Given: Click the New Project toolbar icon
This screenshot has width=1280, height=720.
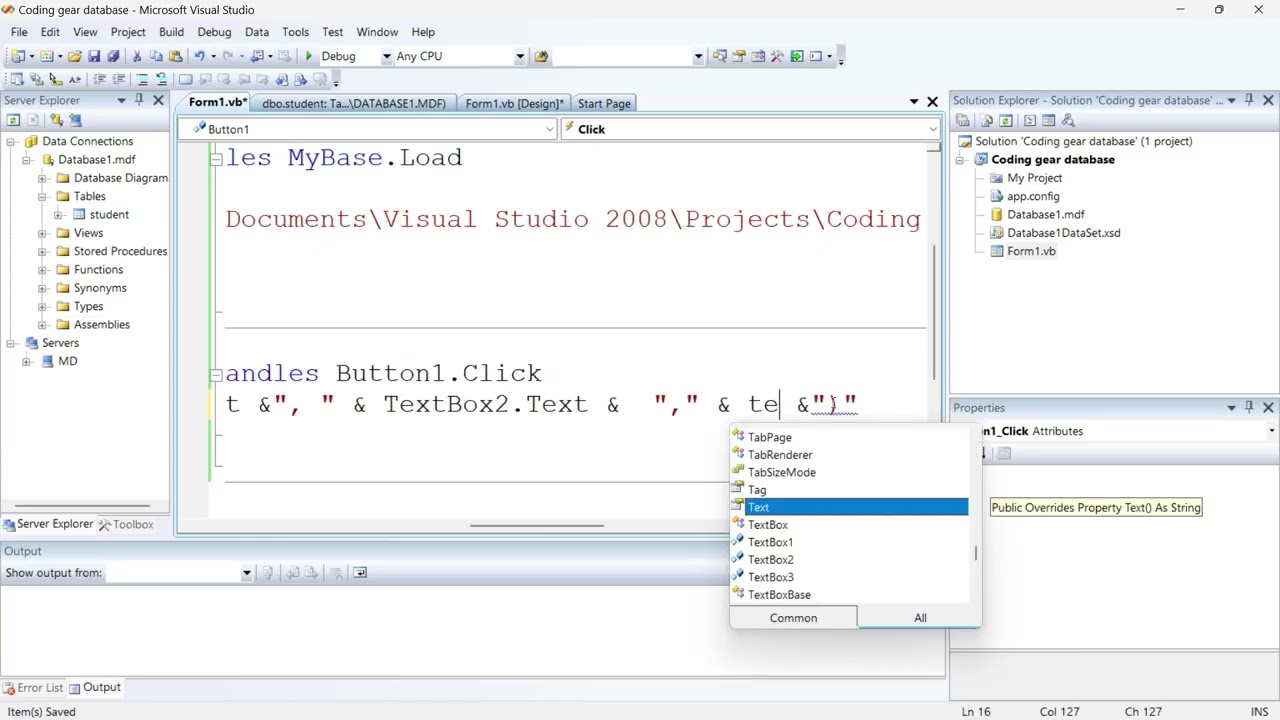Looking at the screenshot, I should point(18,56).
